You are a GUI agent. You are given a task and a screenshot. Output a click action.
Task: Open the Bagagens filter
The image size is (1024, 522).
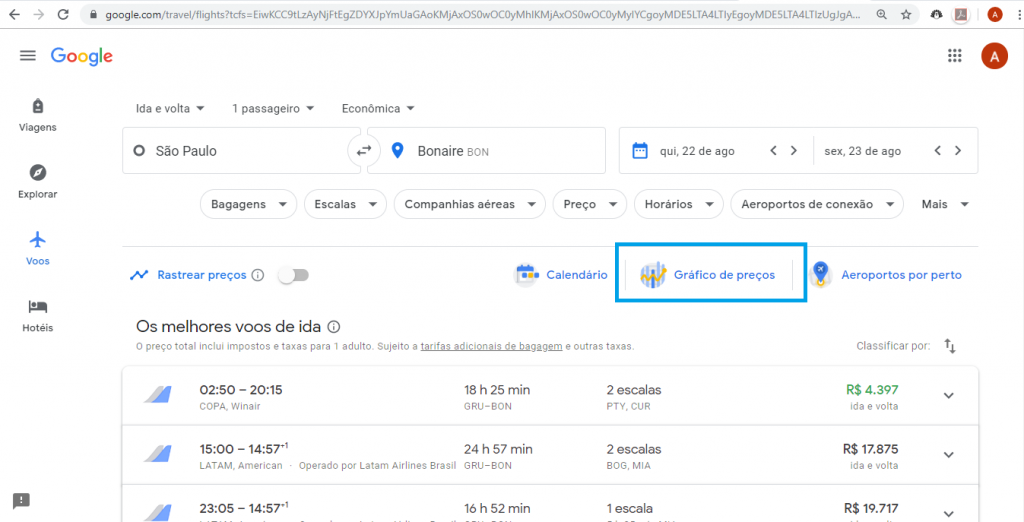[x=248, y=204]
